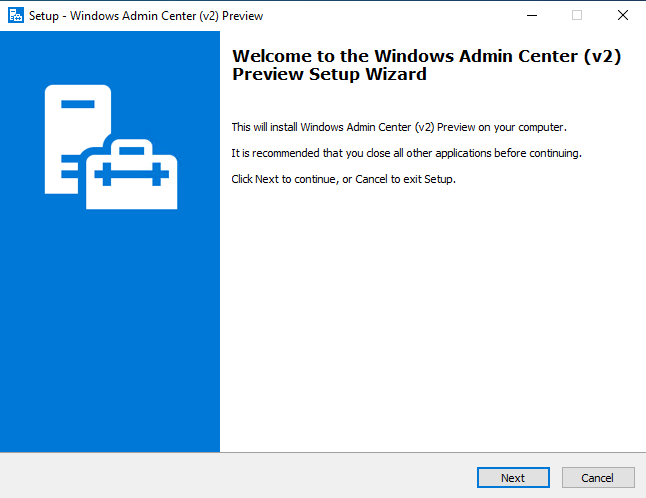The width and height of the screenshot is (646, 498).
Task: Click the horizontal separator line above buttons
Action: (x=323, y=453)
